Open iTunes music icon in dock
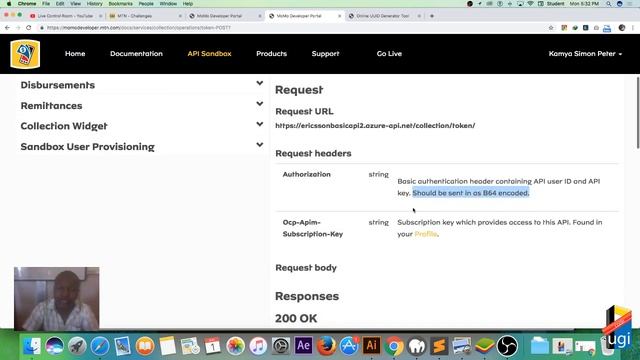The image size is (640, 360). click(258, 346)
